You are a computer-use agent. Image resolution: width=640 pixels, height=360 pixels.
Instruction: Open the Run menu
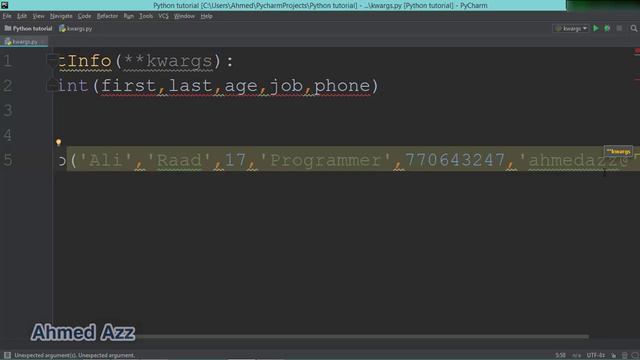129,16
